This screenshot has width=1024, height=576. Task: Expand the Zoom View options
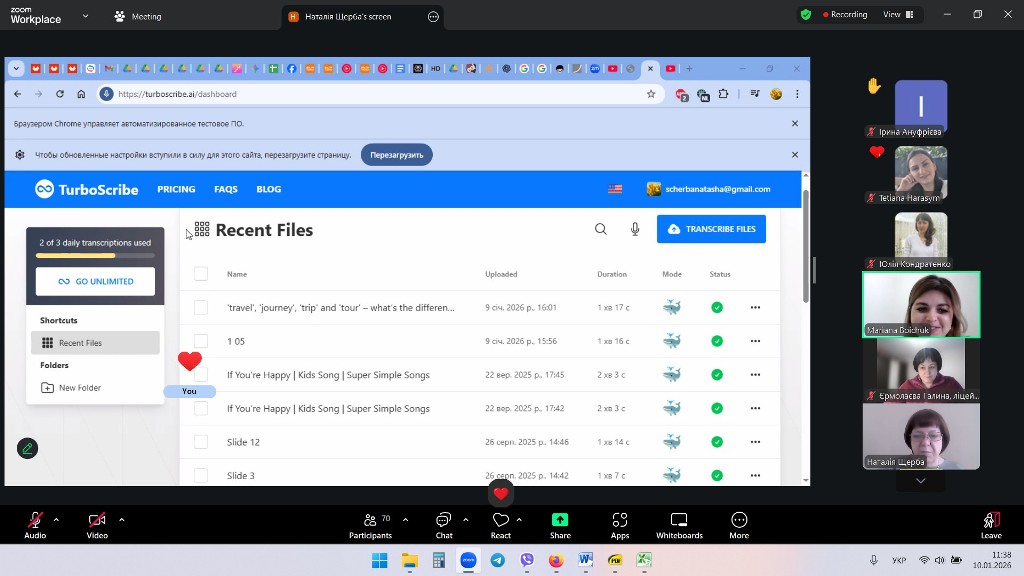[891, 15]
